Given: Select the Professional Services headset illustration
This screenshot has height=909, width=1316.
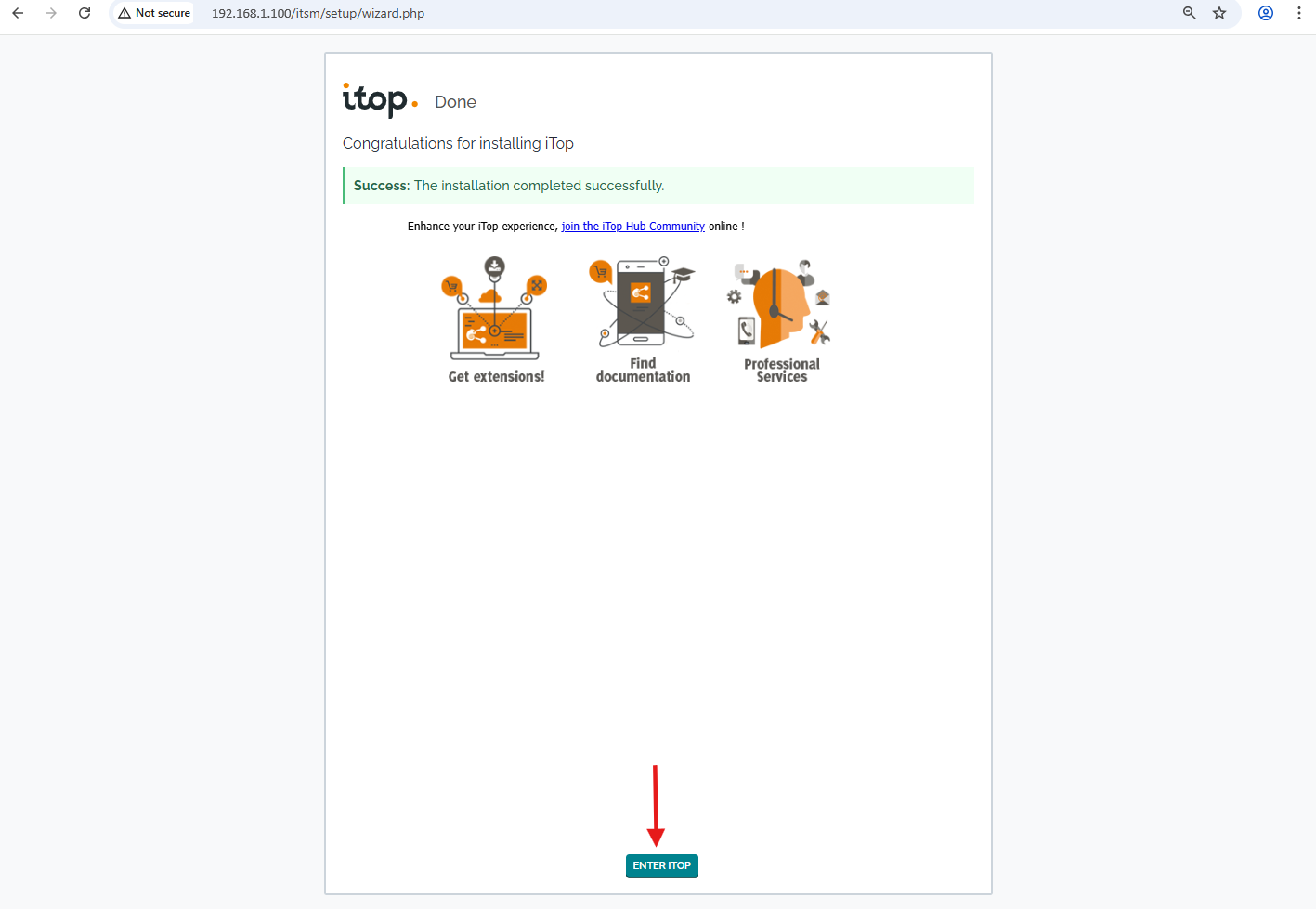Looking at the screenshot, I should coord(779,304).
